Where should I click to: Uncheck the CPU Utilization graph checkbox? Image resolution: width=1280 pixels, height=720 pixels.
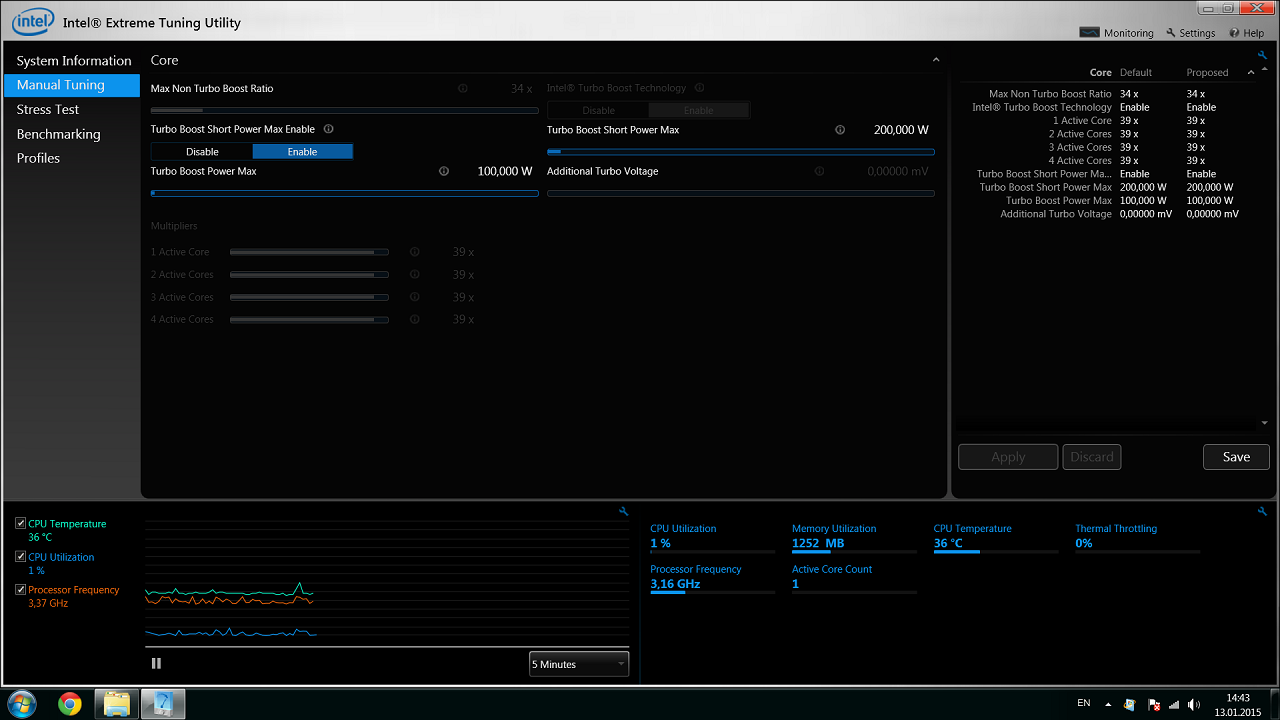pos(21,557)
